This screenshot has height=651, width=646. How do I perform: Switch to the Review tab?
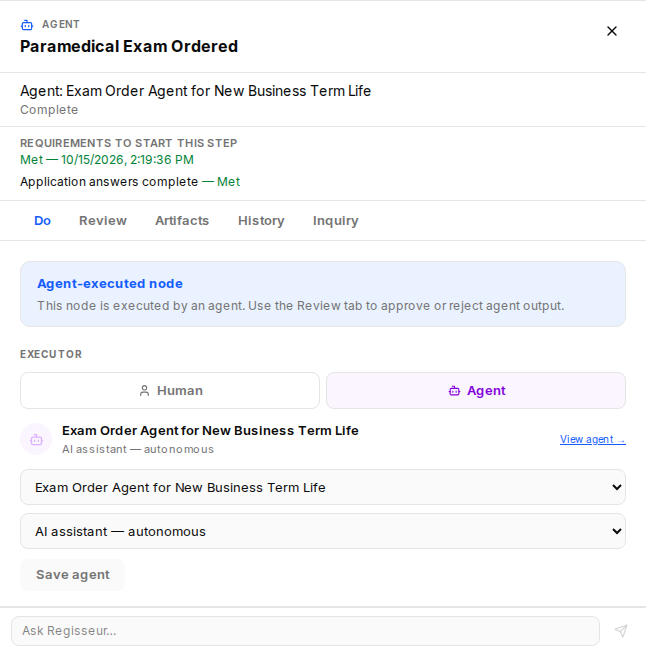[x=103, y=220]
